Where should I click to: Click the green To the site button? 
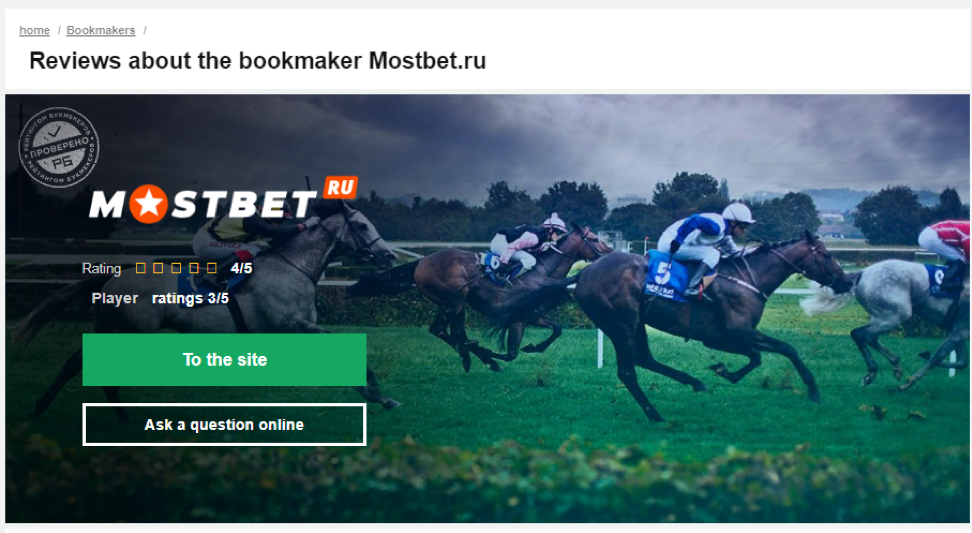click(x=224, y=359)
